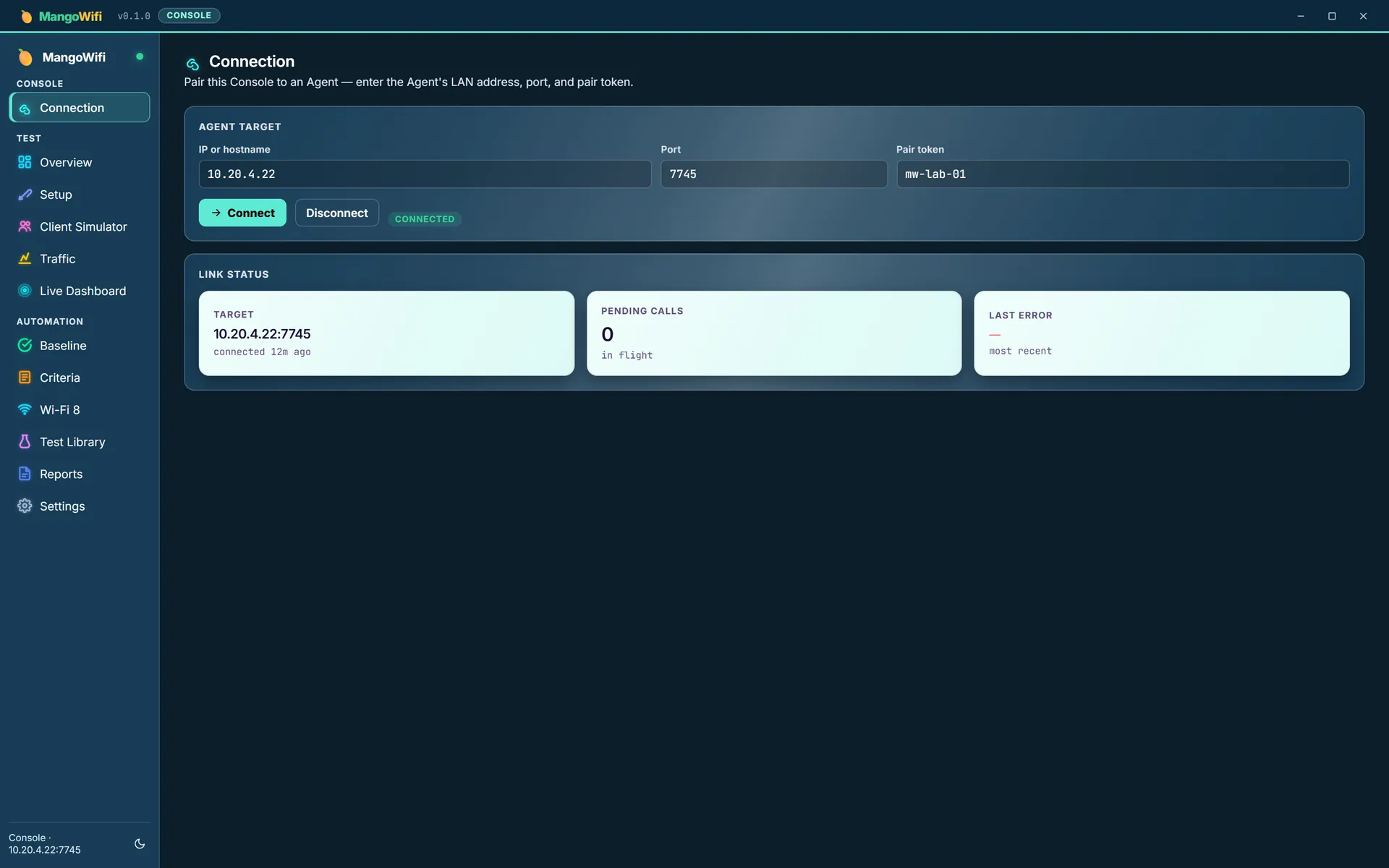Click the Test Library flask icon

(25, 442)
